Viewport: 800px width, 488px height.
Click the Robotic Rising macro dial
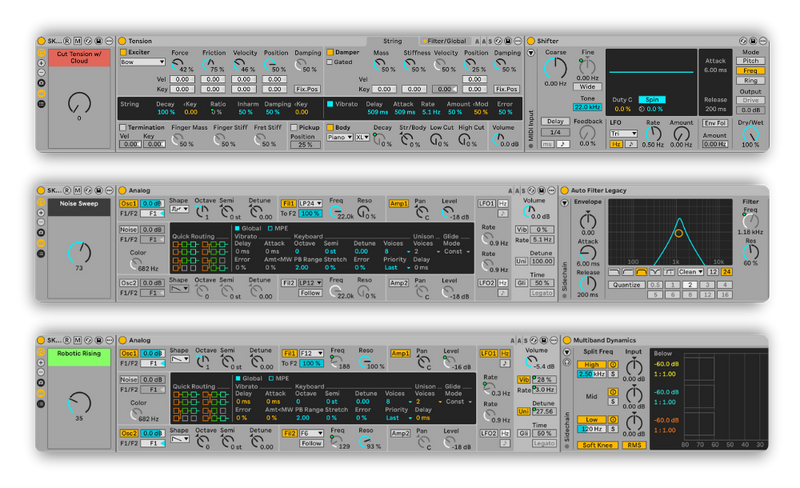coord(79,401)
